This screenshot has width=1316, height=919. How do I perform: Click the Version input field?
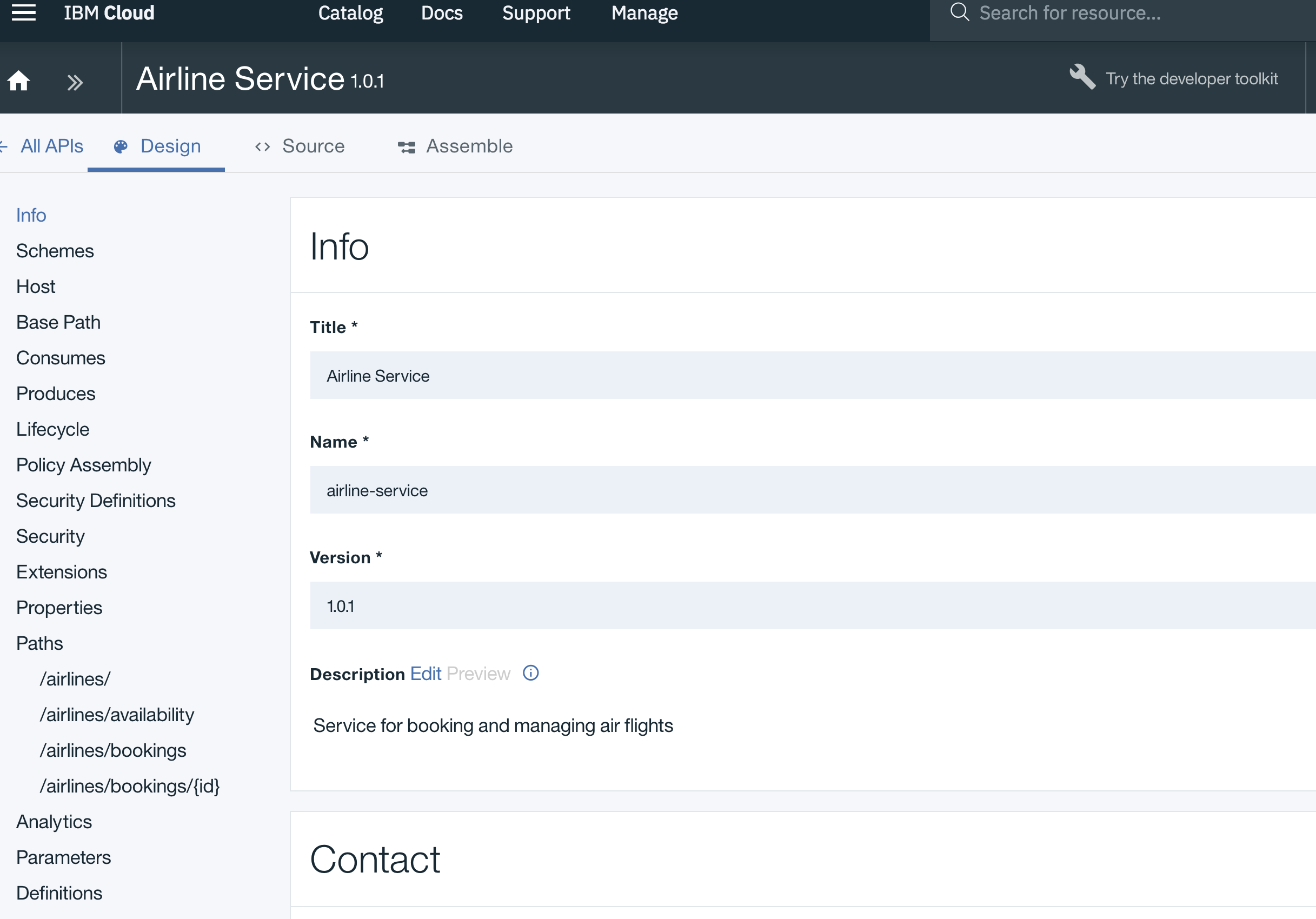pyautogui.click(x=802, y=605)
